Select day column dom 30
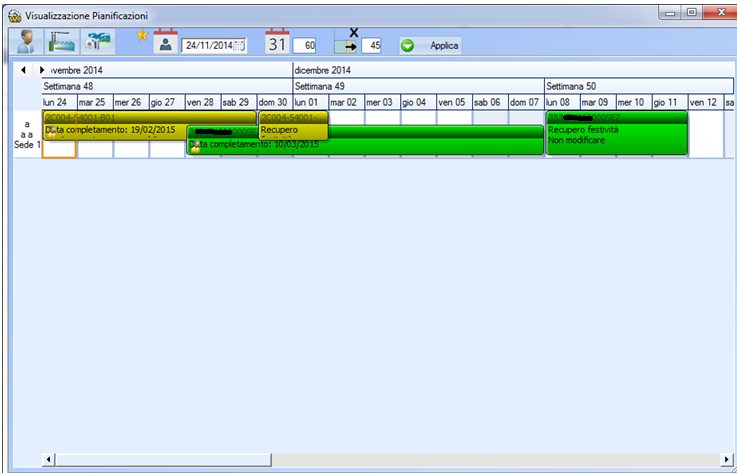The width and height of the screenshot is (737, 475). click(x=274, y=102)
